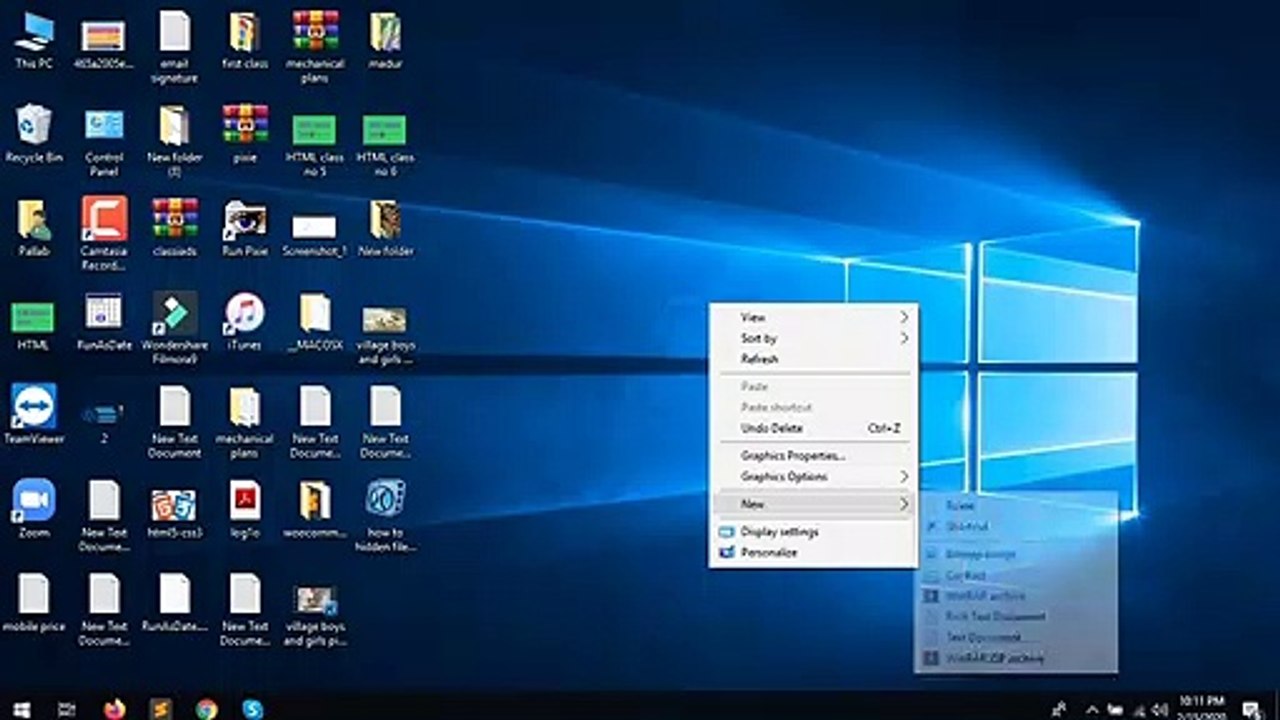Open the Recycle Bin icon
This screenshot has height=720, width=1280.
pyautogui.click(x=34, y=134)
